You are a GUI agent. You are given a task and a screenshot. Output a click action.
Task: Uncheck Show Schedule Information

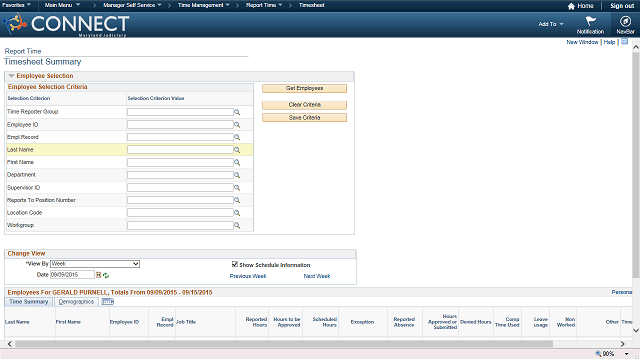tap(235, 264)
